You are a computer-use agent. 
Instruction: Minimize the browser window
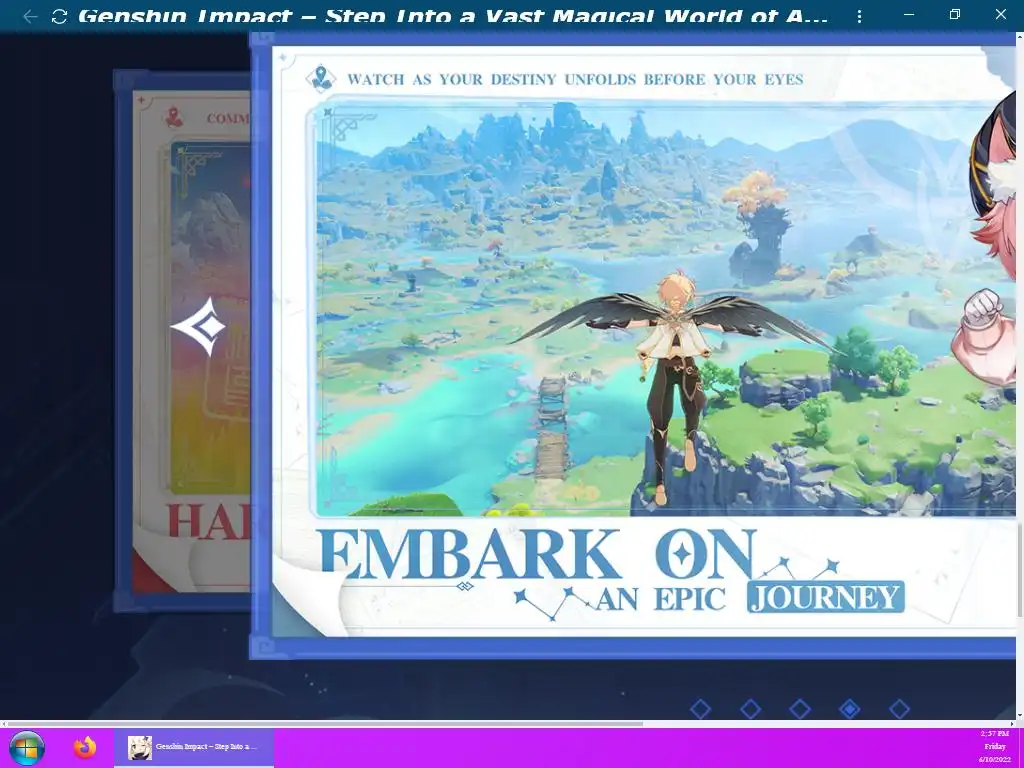coord(908,14)
